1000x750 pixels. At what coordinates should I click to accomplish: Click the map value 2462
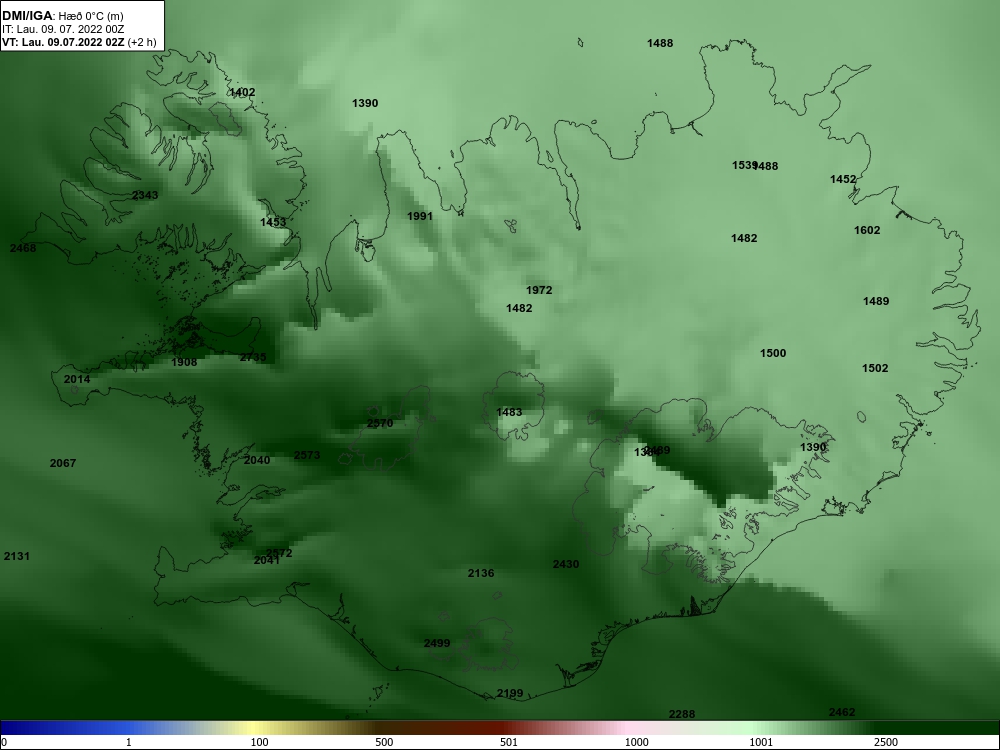click(842, 712)
